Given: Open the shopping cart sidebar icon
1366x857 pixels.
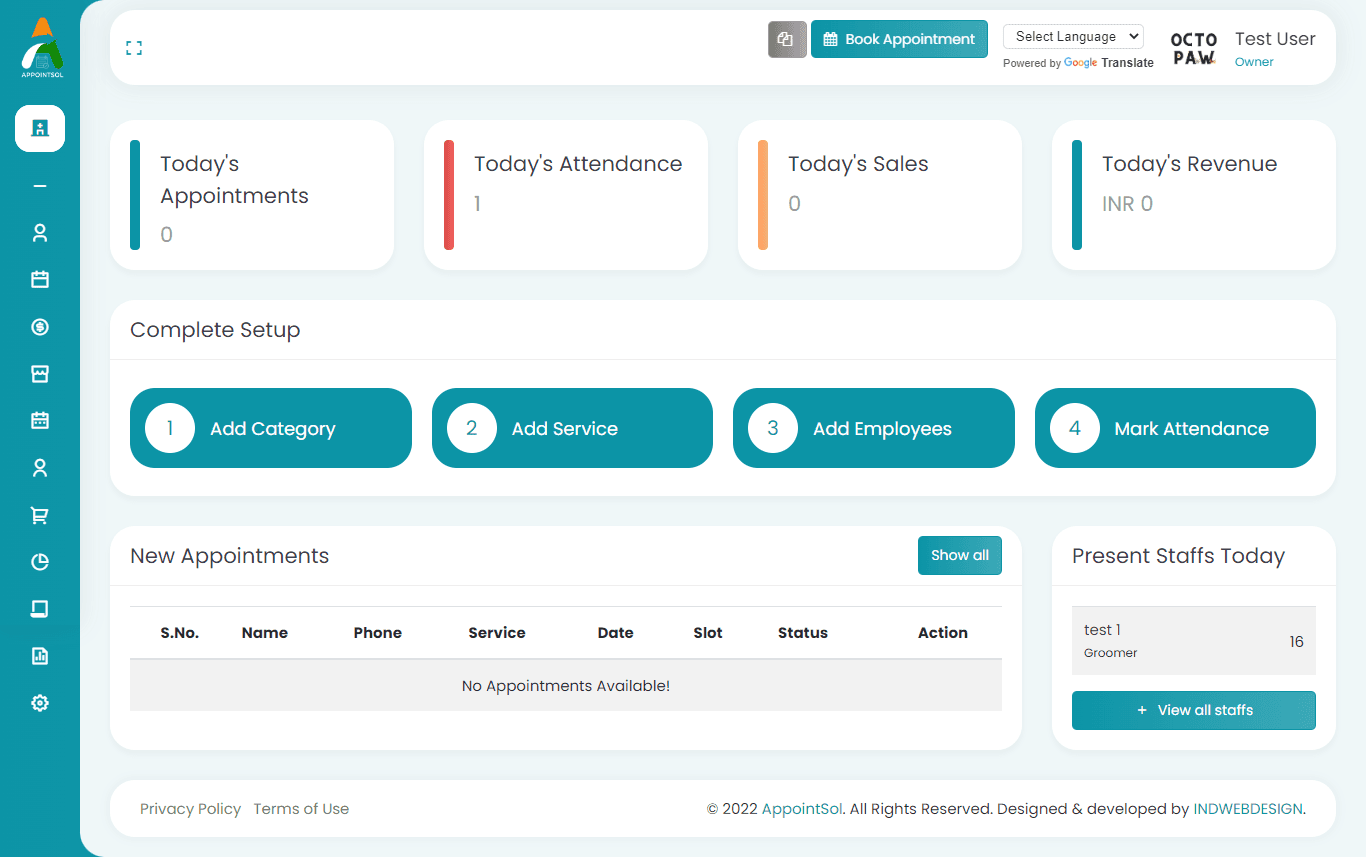Looking at the screenshot, I should (x=40, y=515).
